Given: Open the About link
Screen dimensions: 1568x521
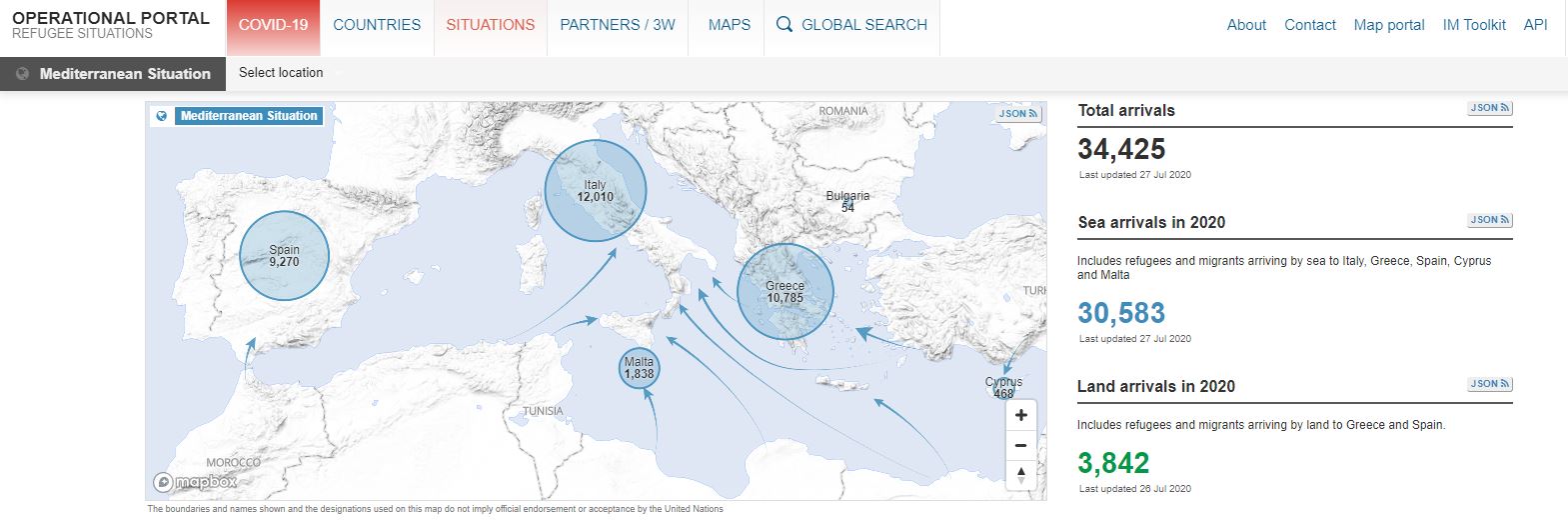Looking at the screenshot, I should [1246, 25].
